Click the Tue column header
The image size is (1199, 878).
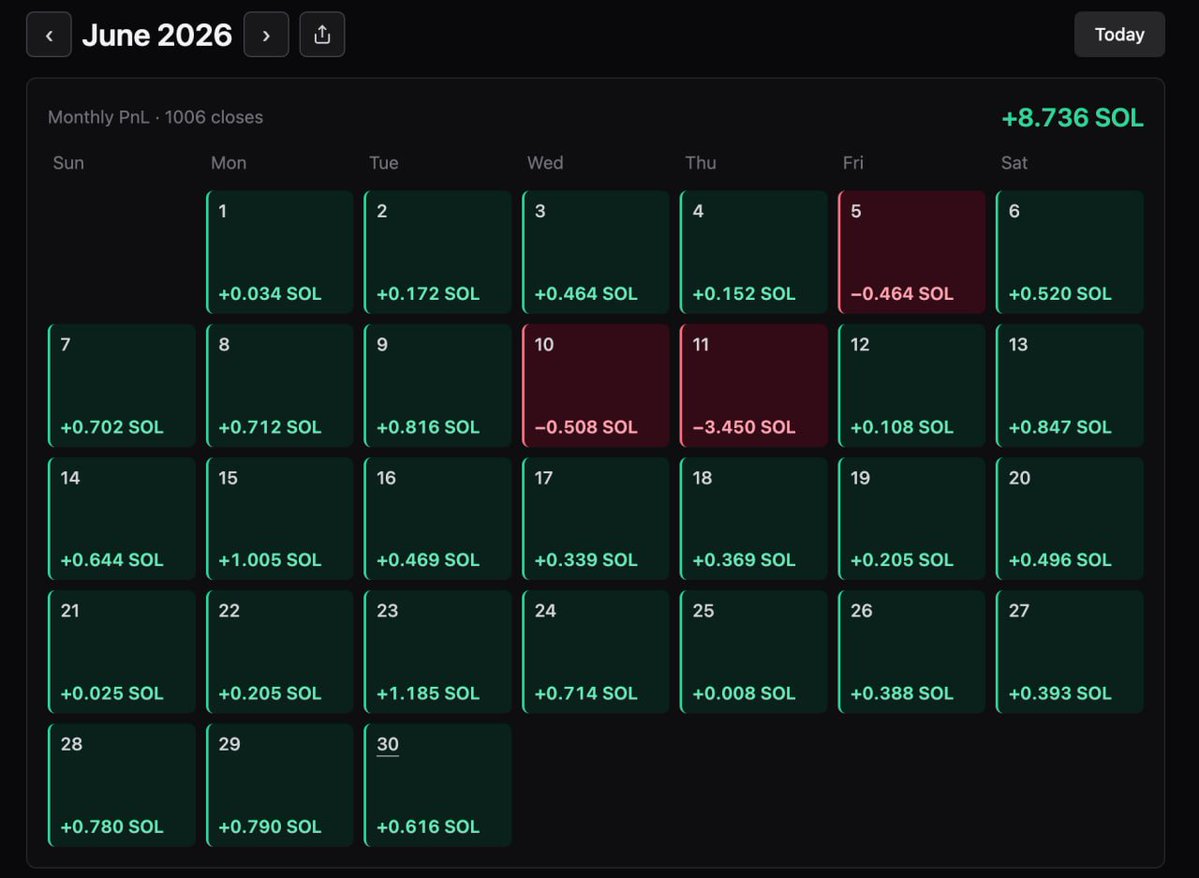[x=384, y=163]
